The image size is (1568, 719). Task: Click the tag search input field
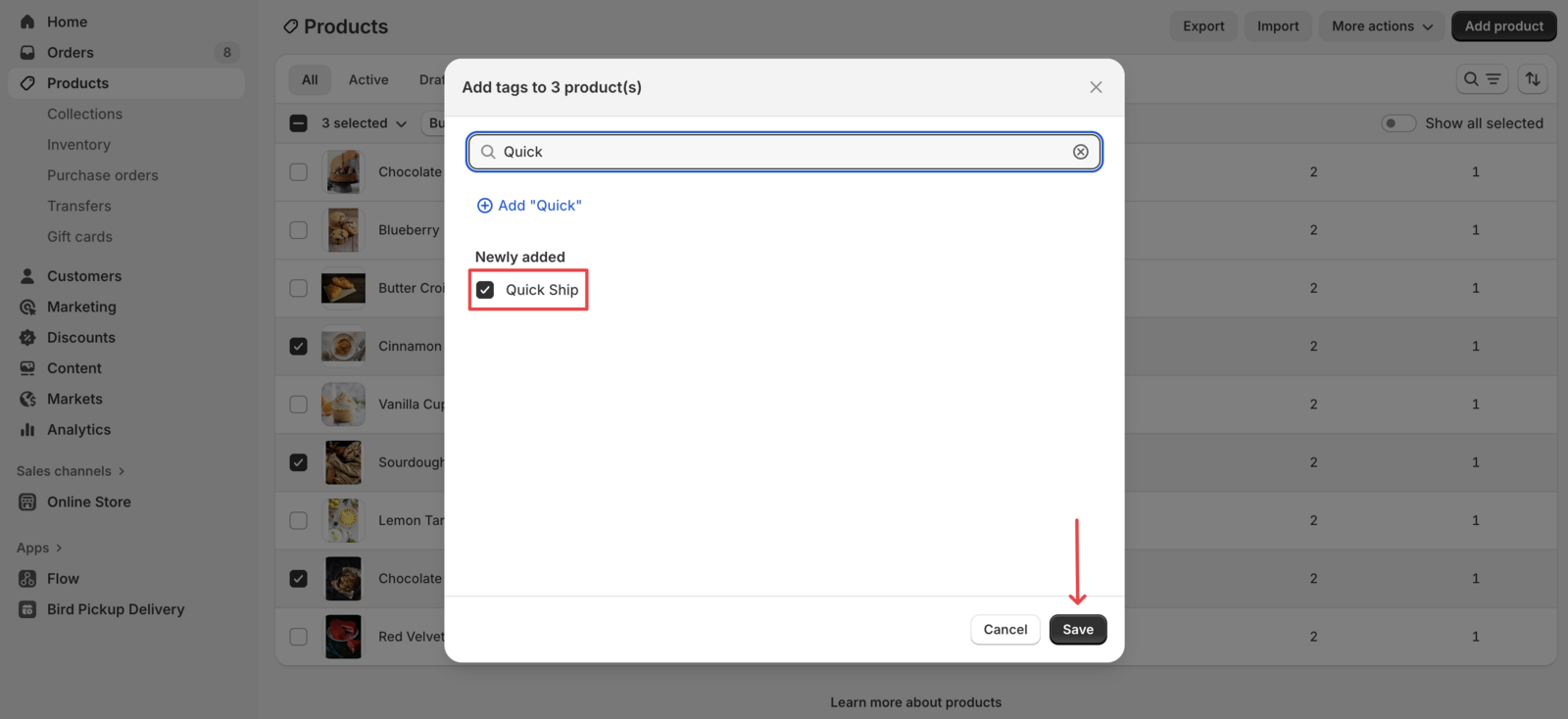(784, 152)
